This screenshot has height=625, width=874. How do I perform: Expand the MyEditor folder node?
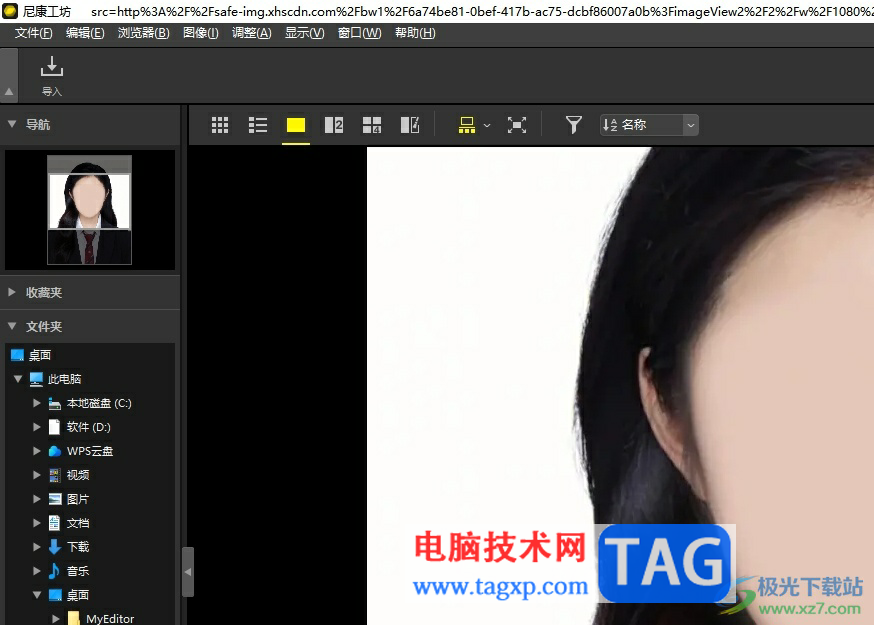[56, 618]
